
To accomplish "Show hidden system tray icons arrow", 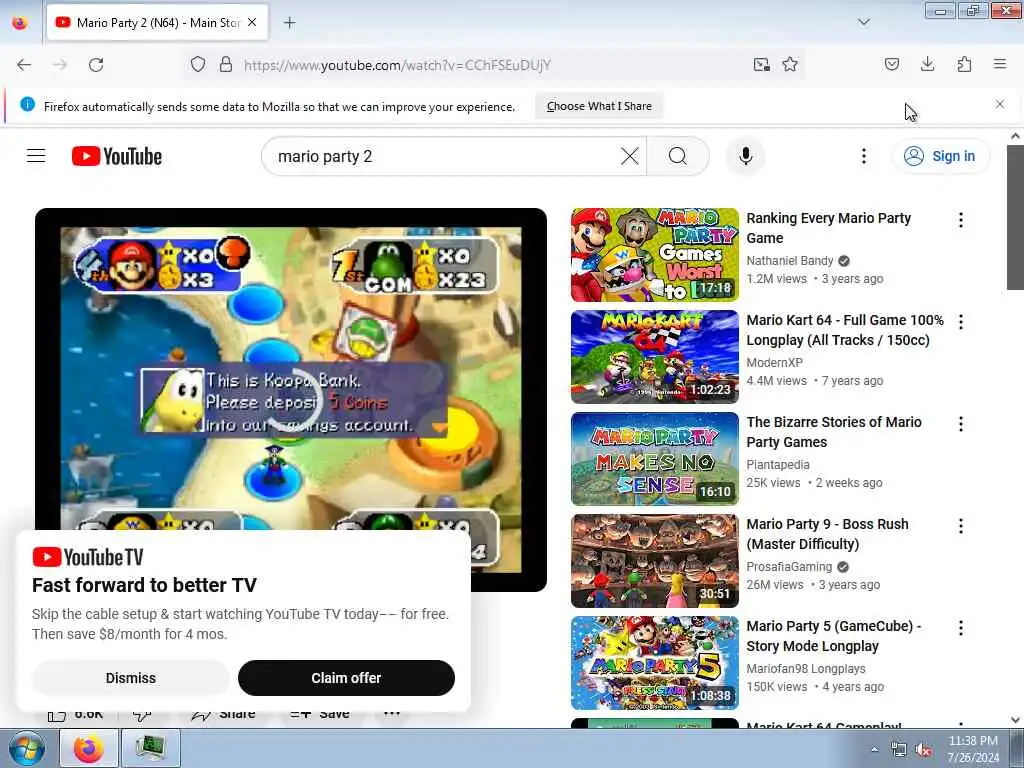I will pos(874,749).
